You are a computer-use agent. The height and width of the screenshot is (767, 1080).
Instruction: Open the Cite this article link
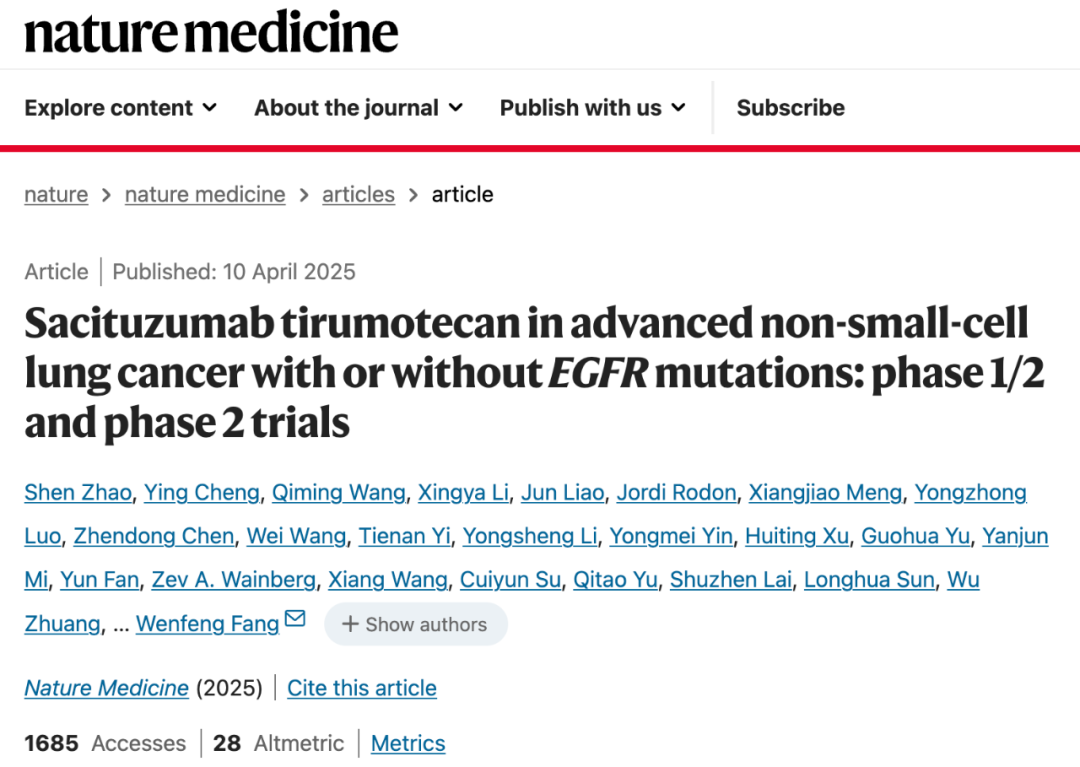tap(362, 688)
